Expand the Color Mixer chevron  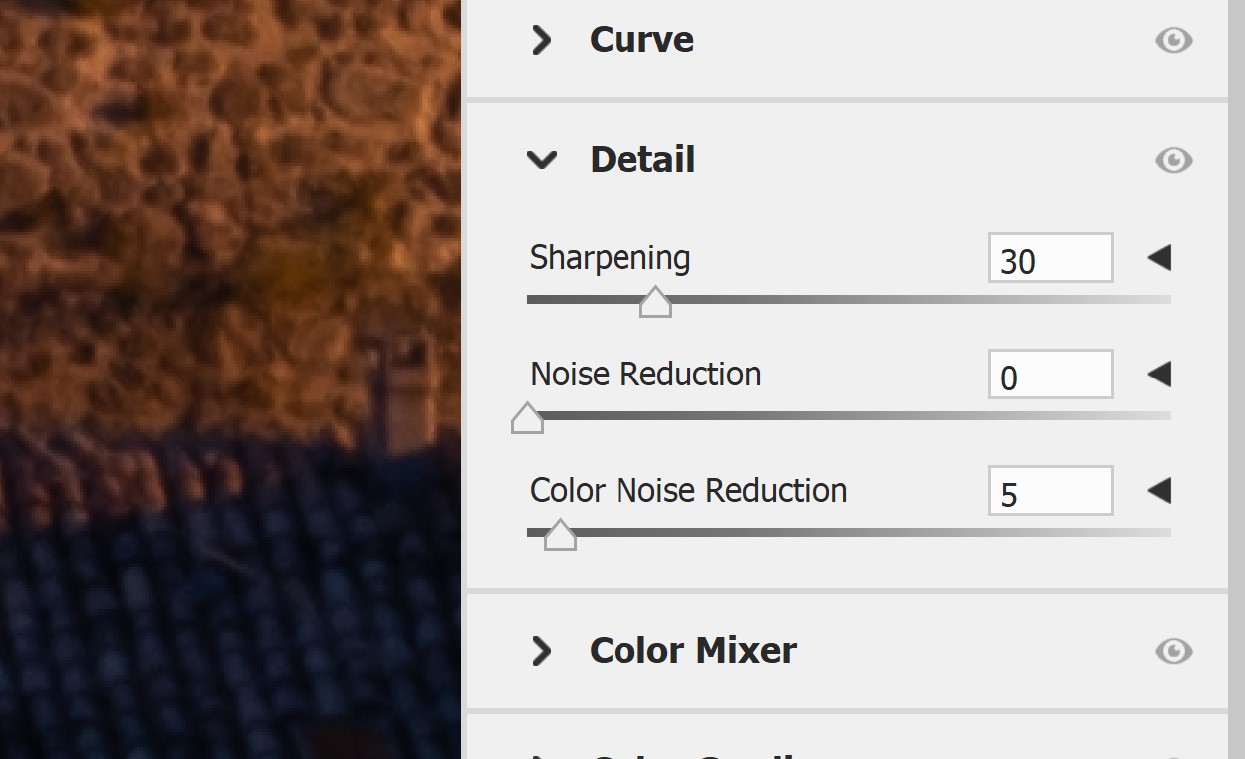(x=541, y=651)
